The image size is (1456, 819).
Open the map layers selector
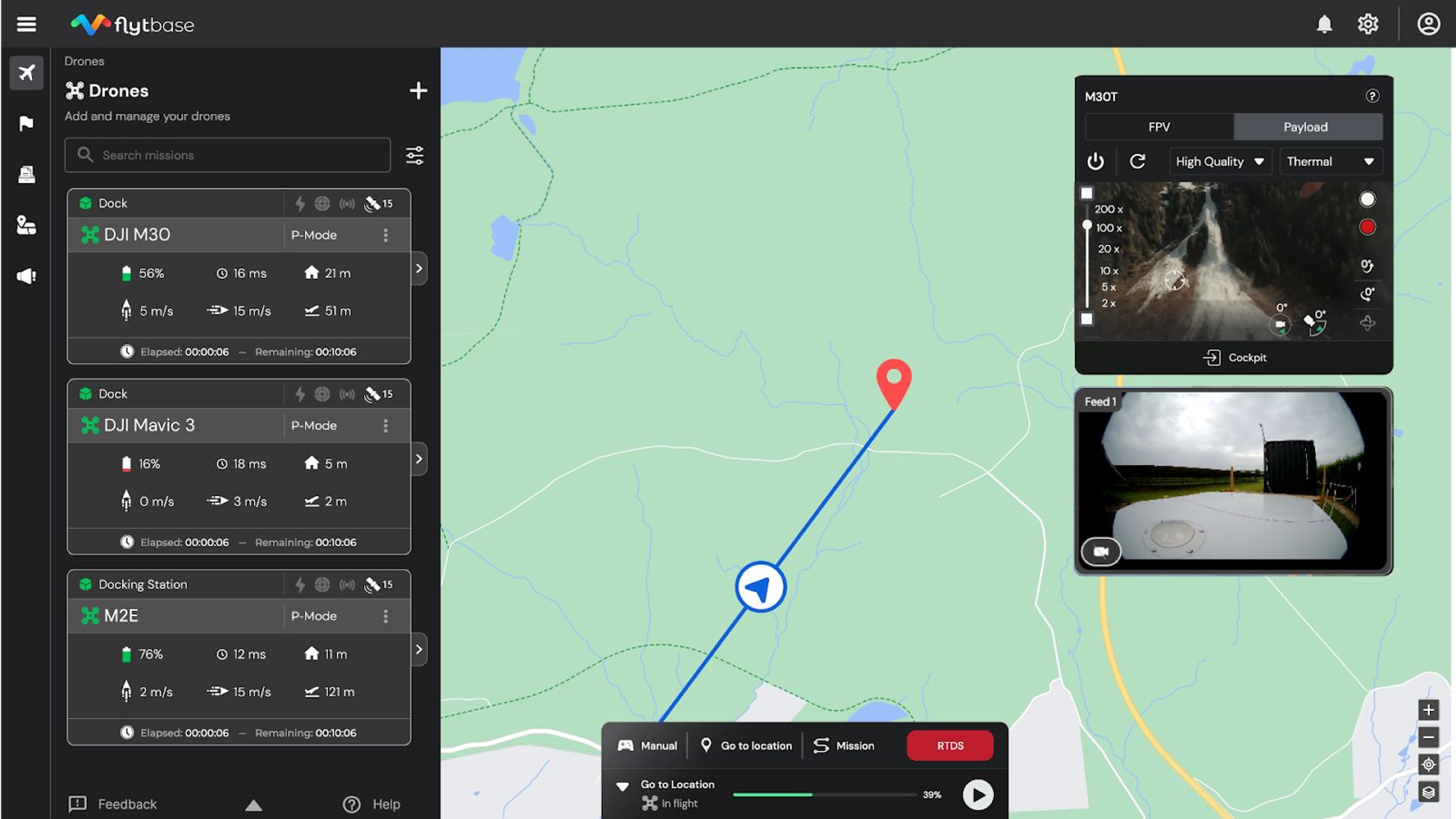coord(1428,792)
